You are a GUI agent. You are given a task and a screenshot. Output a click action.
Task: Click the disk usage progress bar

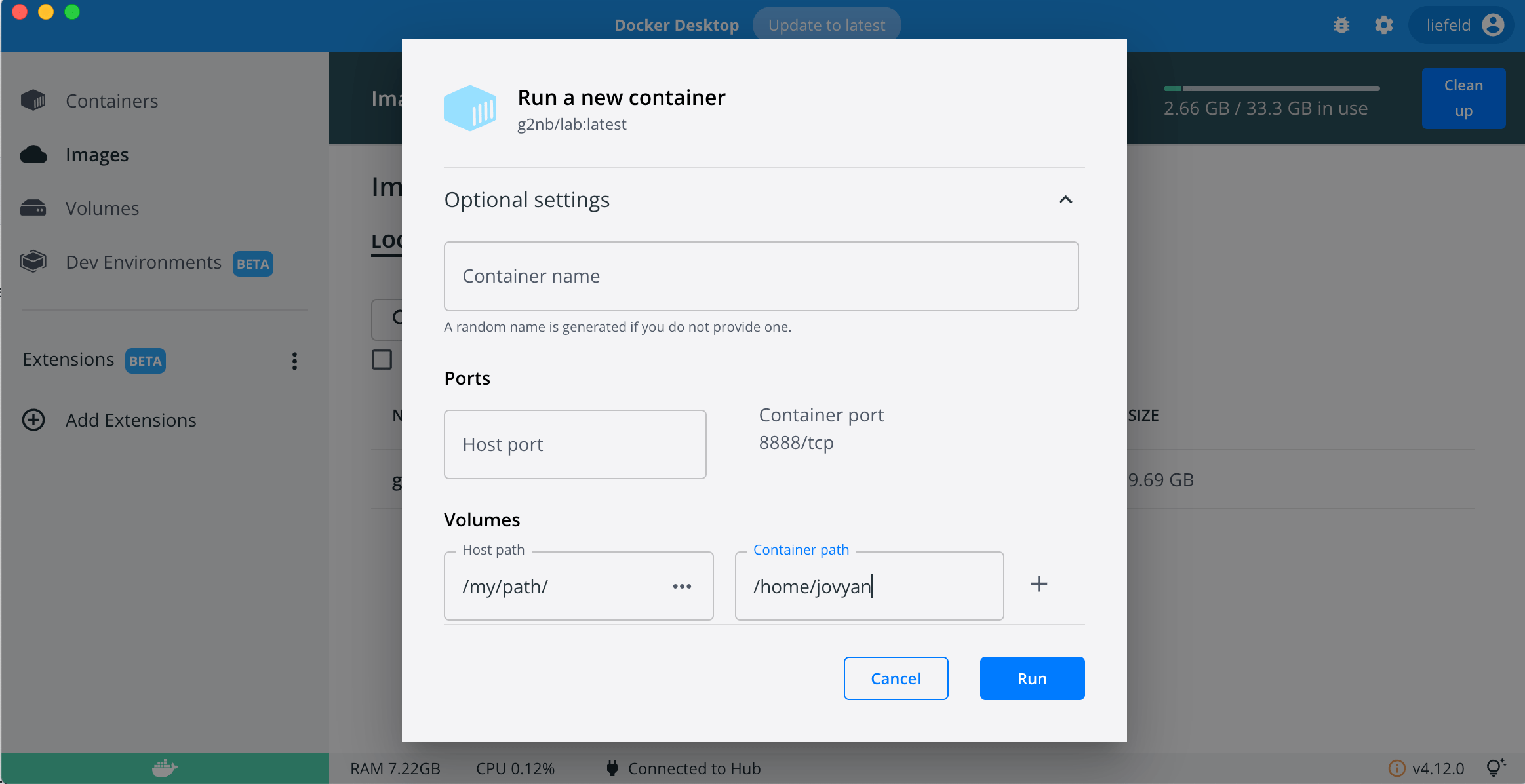(x=1271, y=88)
